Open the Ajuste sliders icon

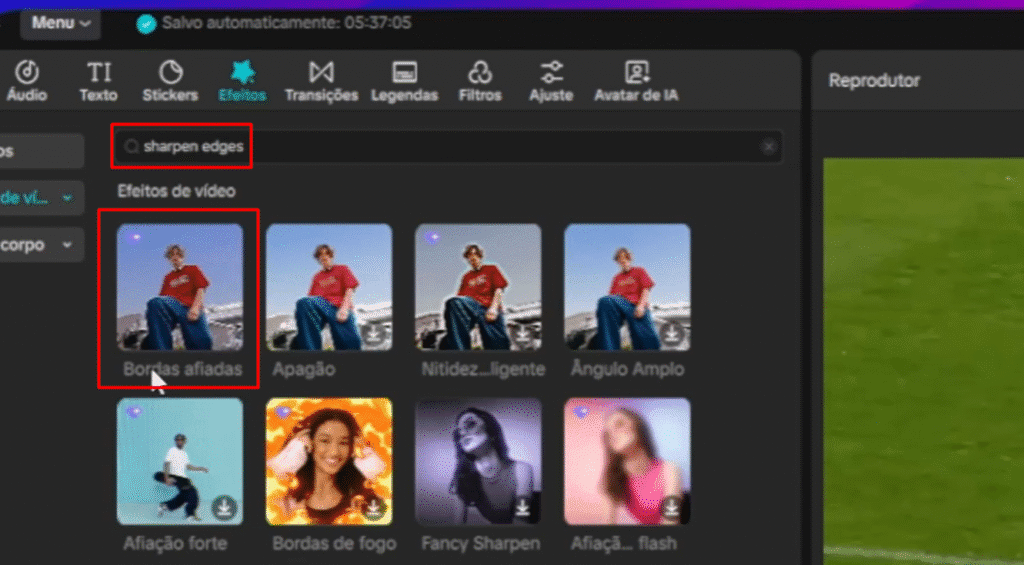(x=551, y=73)
